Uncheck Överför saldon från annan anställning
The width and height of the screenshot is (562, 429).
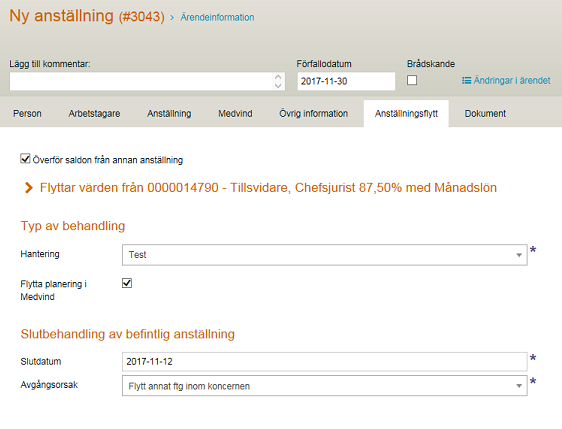coord(25,158)
